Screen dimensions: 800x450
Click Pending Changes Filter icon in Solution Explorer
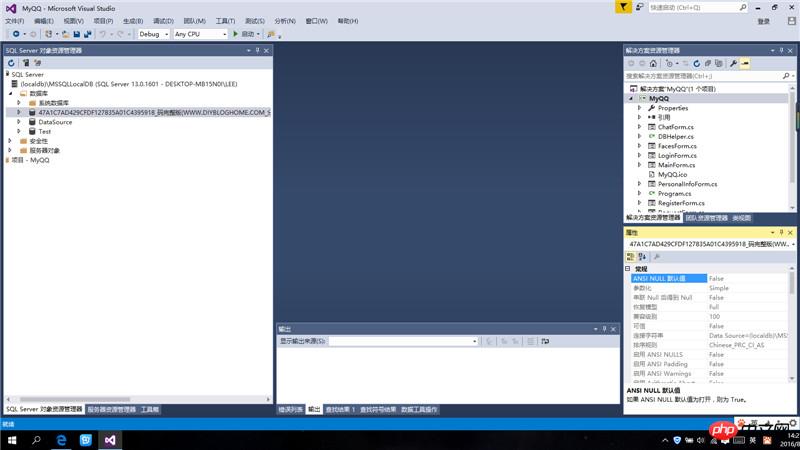click(x=669, y=63)
